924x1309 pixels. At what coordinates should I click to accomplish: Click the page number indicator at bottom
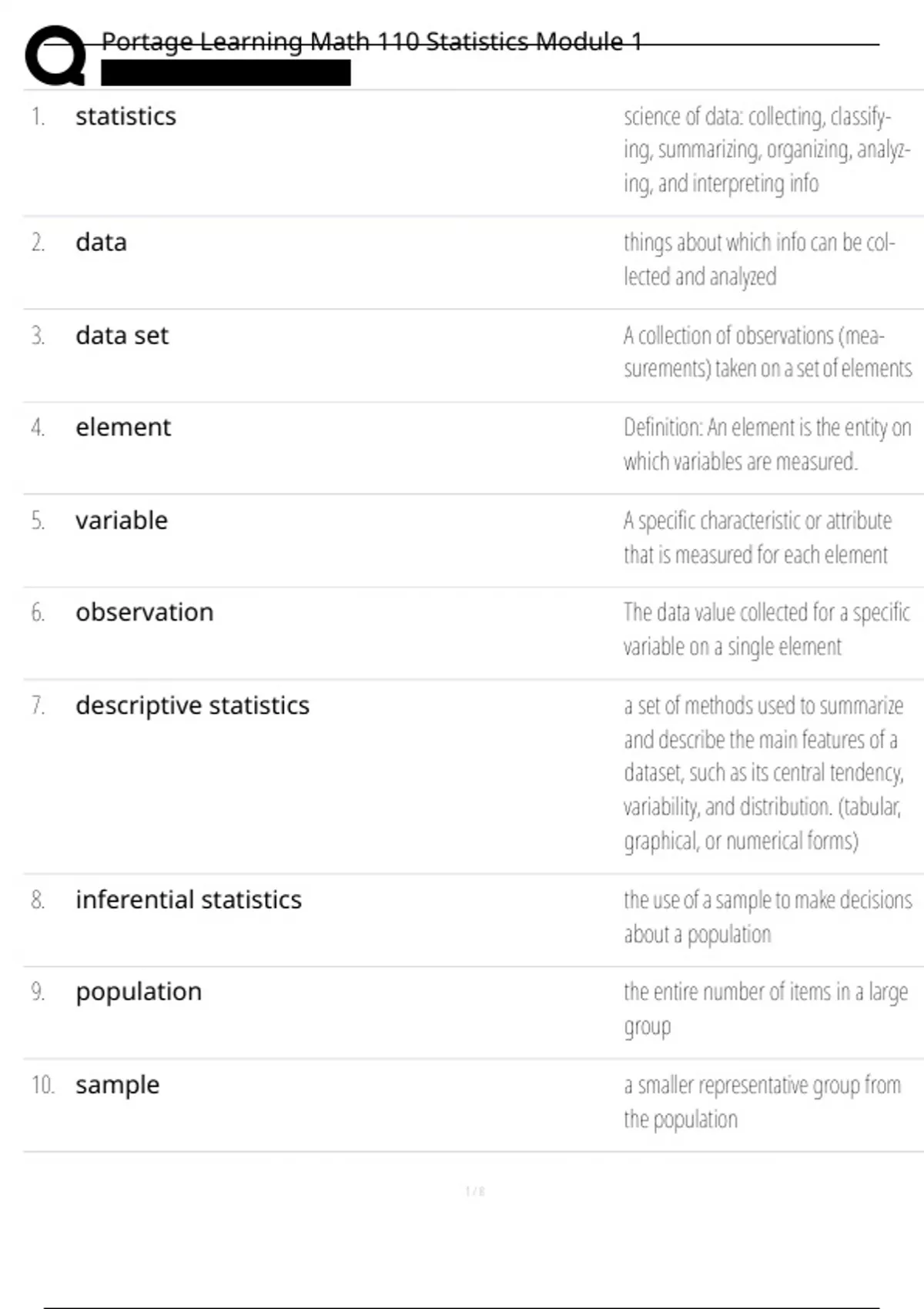[474, 1191]
